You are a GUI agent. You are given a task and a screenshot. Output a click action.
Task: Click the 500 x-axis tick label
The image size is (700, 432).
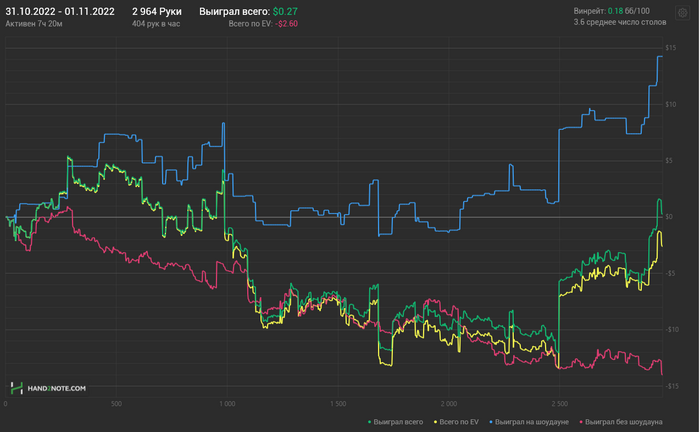[x=116, y=404]
